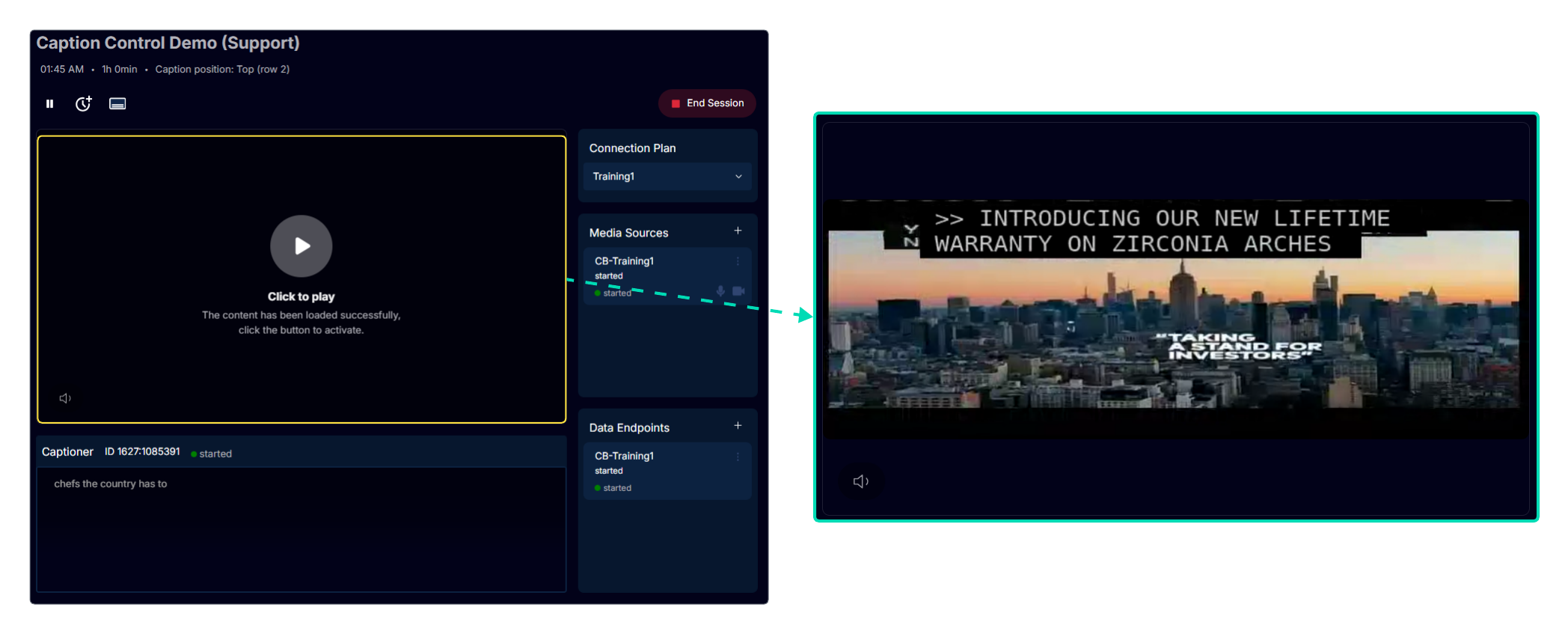Toggle the speaker icon in the left video preview
1568x634 pixels.
65,398
